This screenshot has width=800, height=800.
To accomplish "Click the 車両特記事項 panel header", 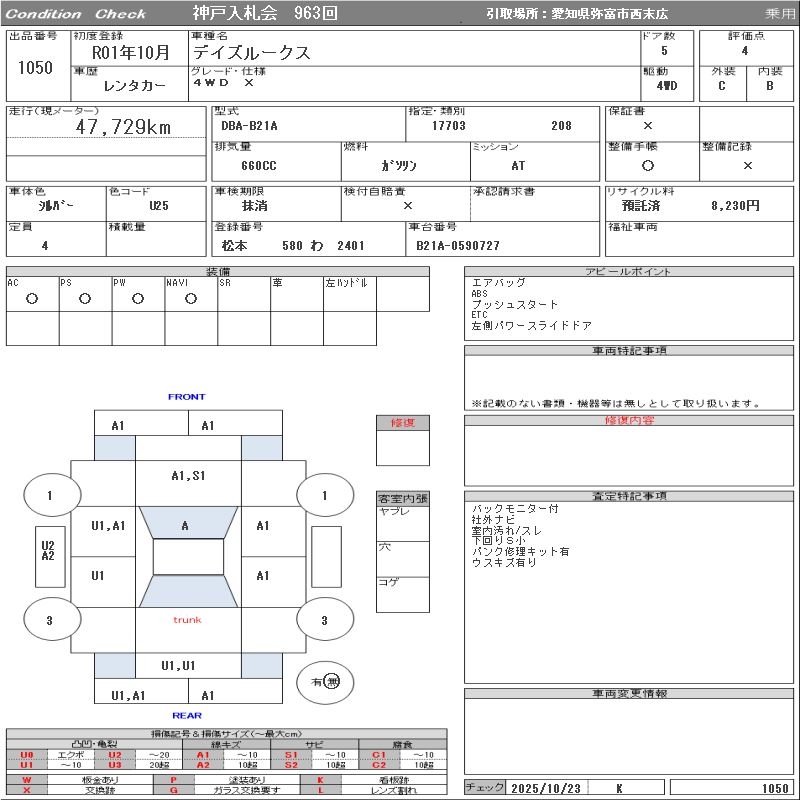I will pyautogui.click(x=630, y=351).
